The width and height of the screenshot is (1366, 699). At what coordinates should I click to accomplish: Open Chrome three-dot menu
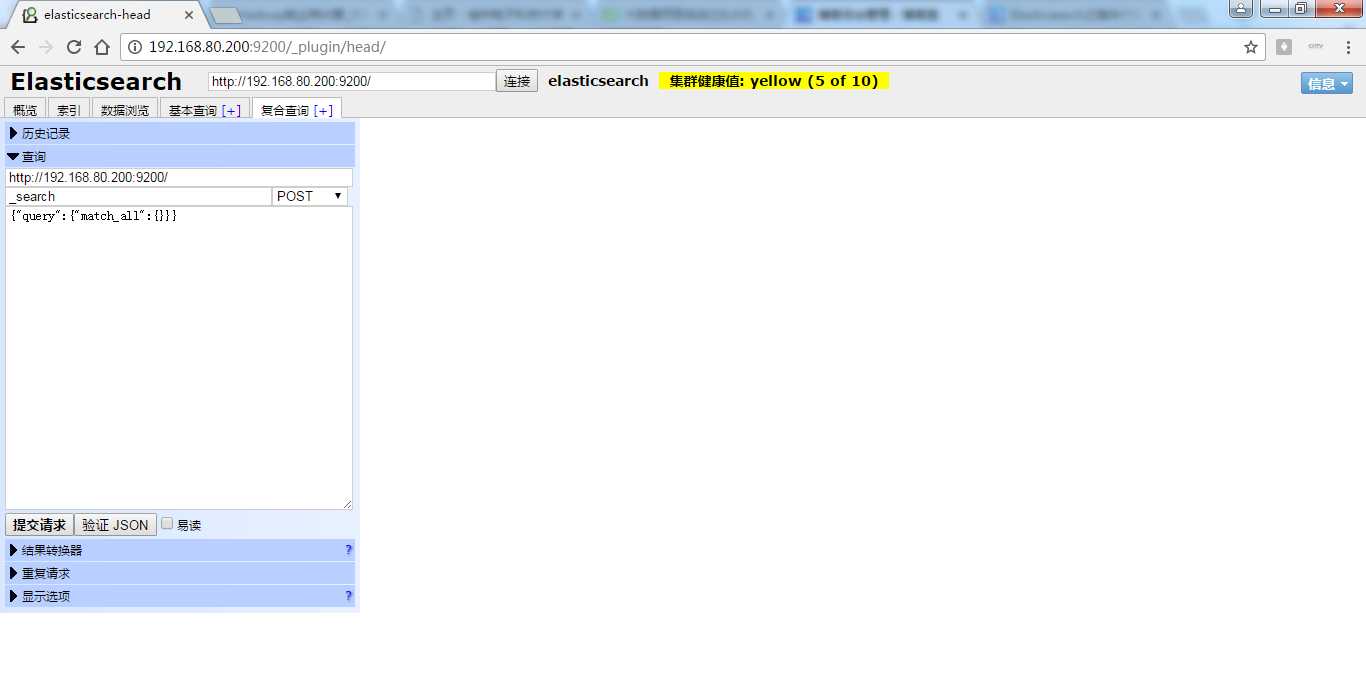tap(1348, 47)
